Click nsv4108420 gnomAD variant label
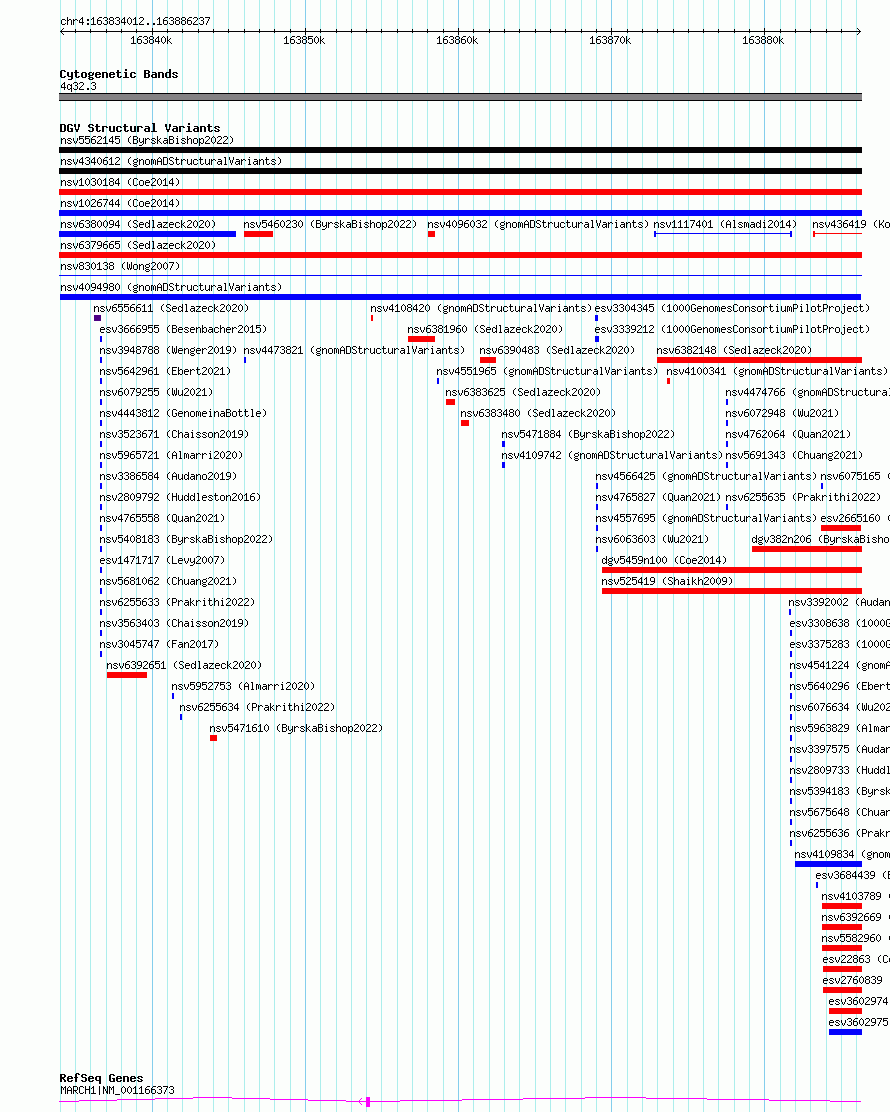890x1112 pixels. click(x=481, y=308)
